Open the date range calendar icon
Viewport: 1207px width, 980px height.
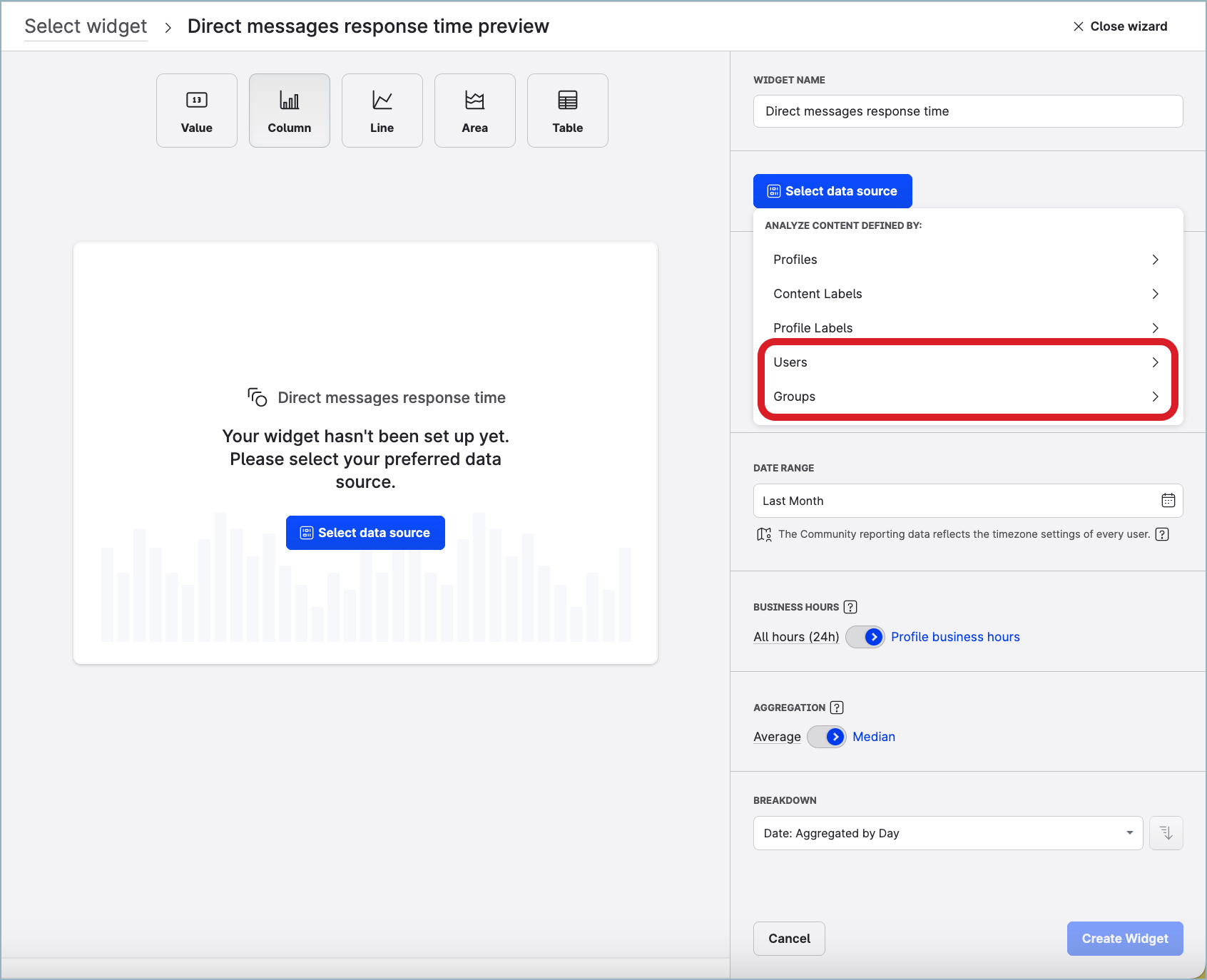click(x=1168, y=501)
